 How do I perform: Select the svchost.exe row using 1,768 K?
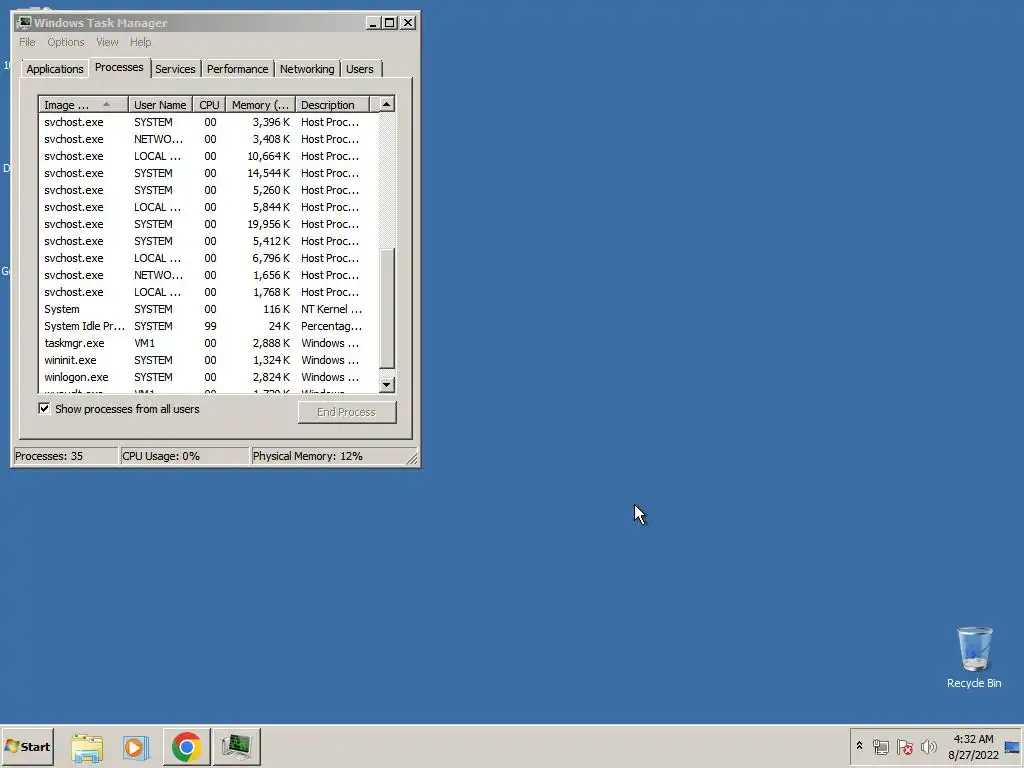click(x=209, y=292)
